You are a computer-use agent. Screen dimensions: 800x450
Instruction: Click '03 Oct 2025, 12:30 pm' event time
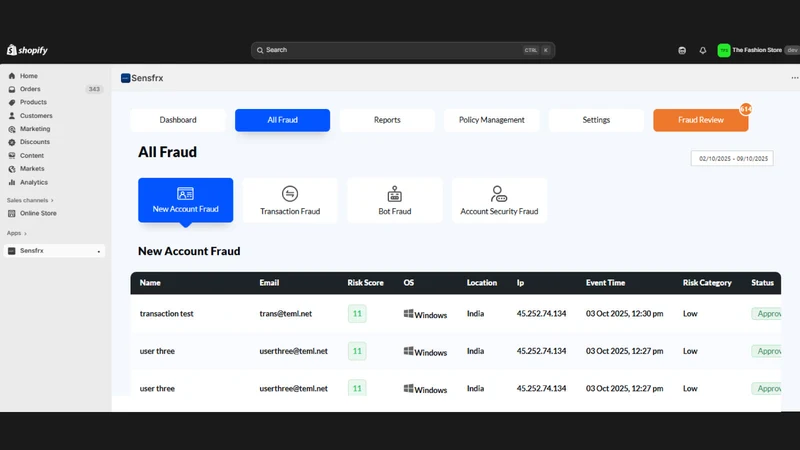click(x=624, y=313)
